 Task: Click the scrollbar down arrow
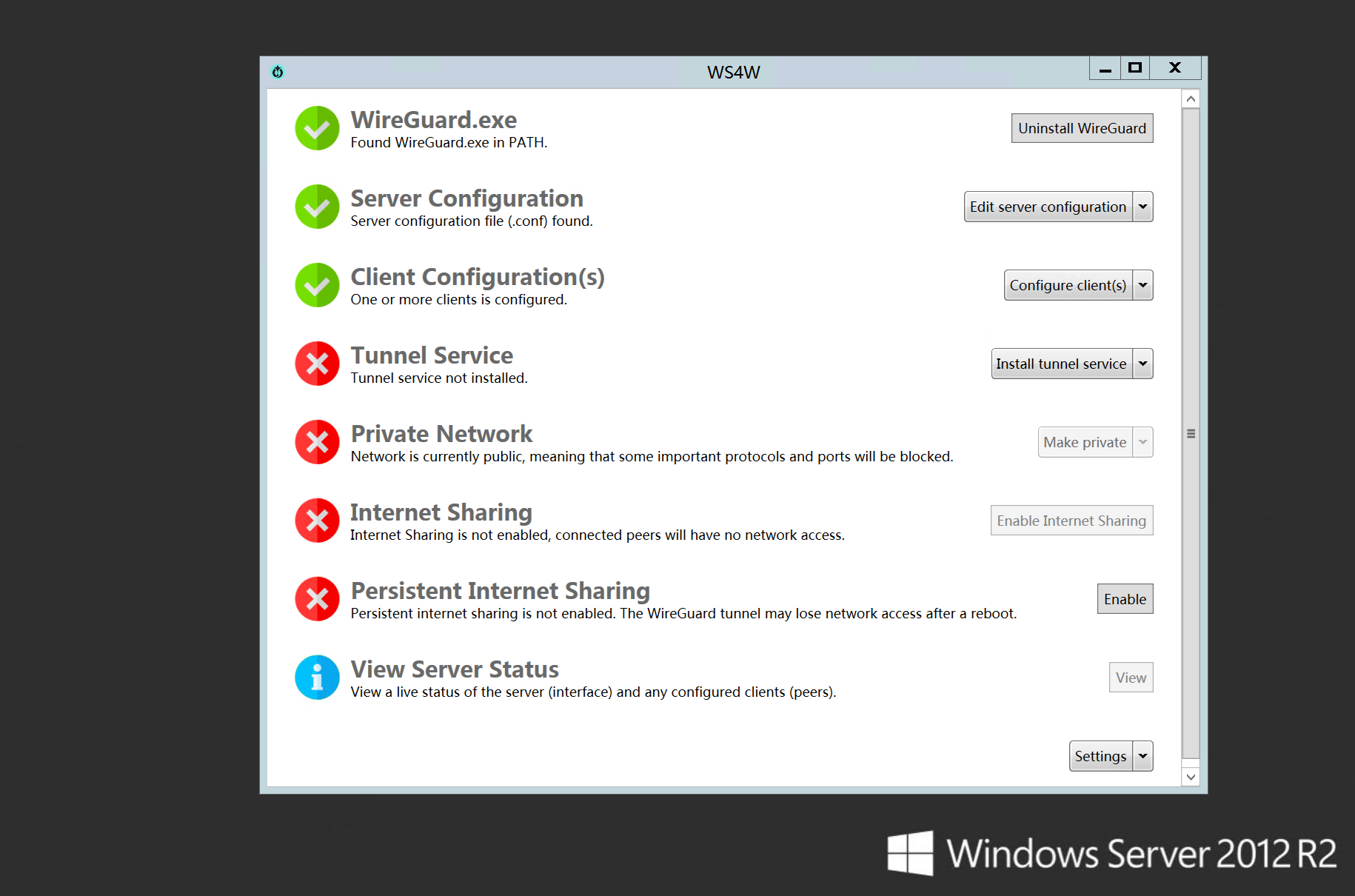[1191, 777]
